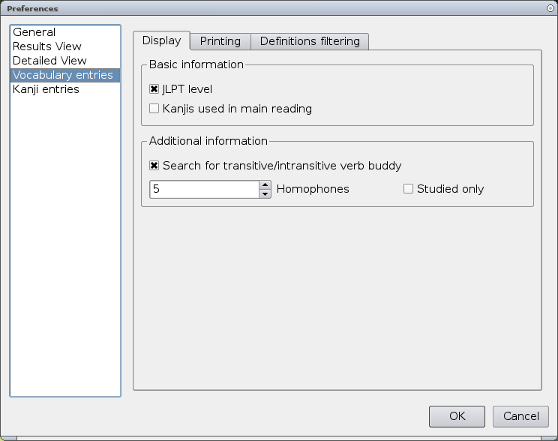Screen dimensions: 558x441
Task: Open the Definitions filtering tab
Action: pyautogui.click(x=310, y=41)
